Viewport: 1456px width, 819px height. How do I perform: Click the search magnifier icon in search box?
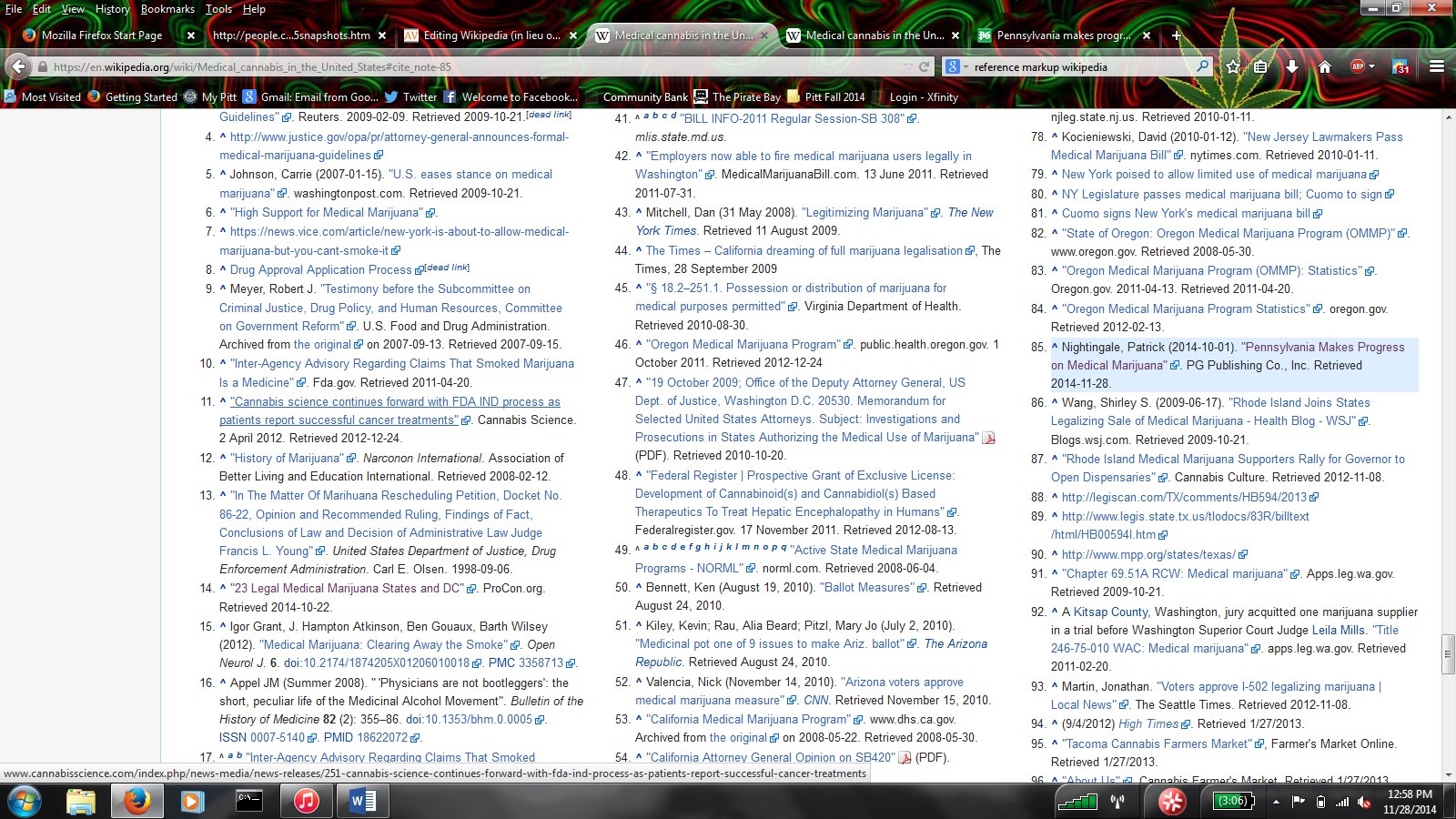tap(1202, 66)
